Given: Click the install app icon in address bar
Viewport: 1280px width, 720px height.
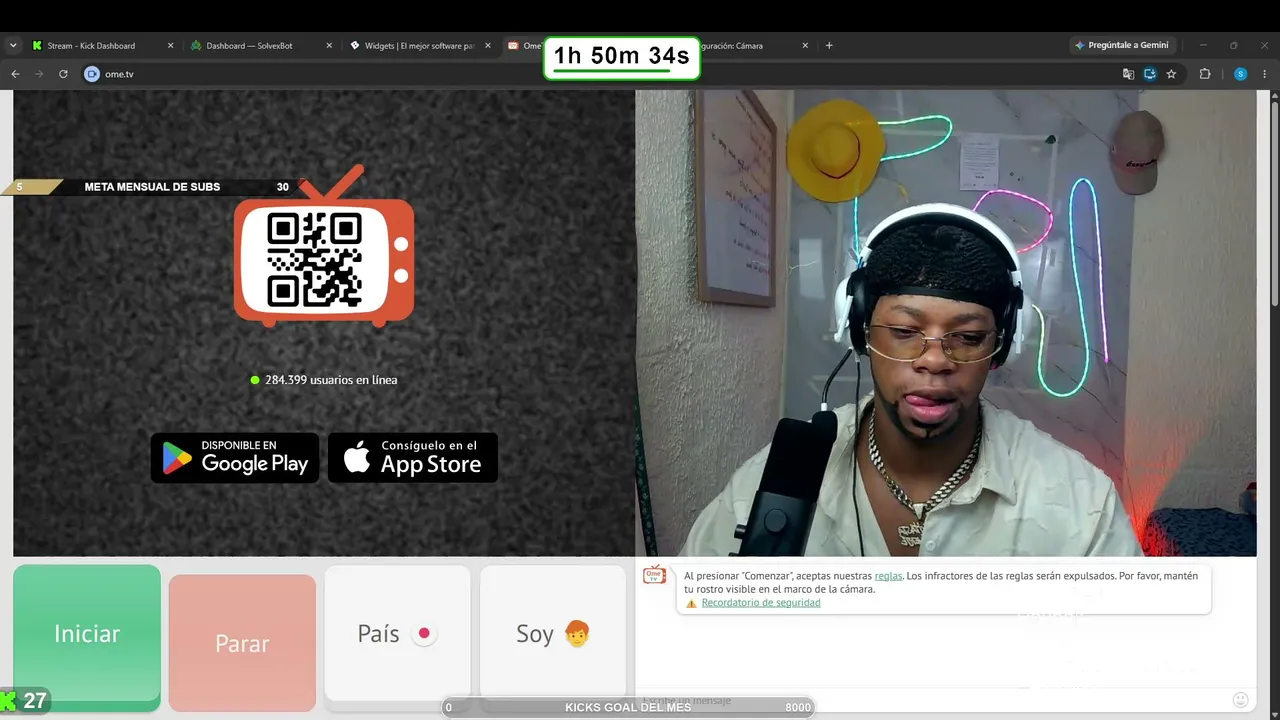Looking at the screenshot, I should [1150, 74].
